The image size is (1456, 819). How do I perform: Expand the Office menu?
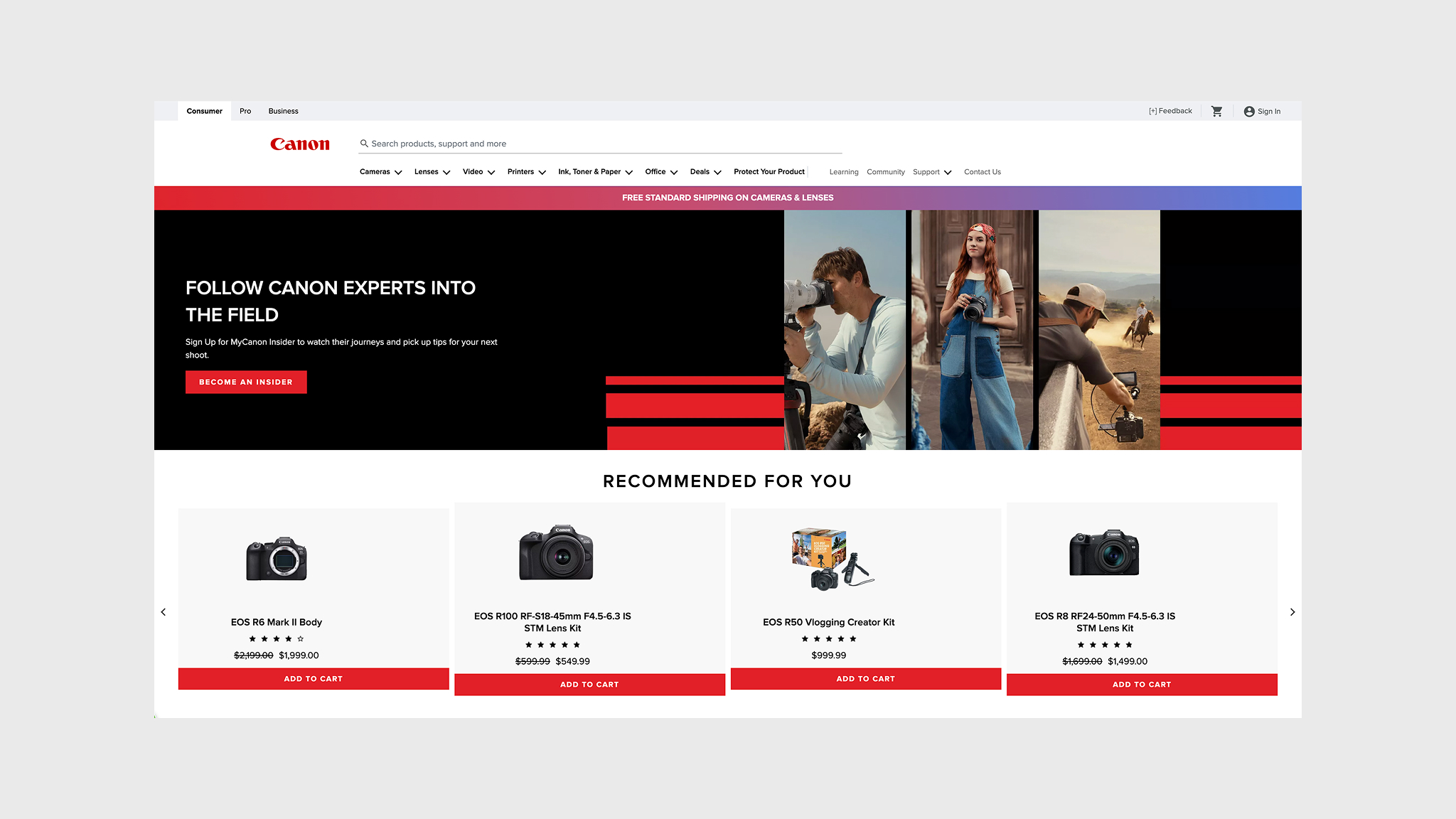pyautogui.click(x=661, y=172)
